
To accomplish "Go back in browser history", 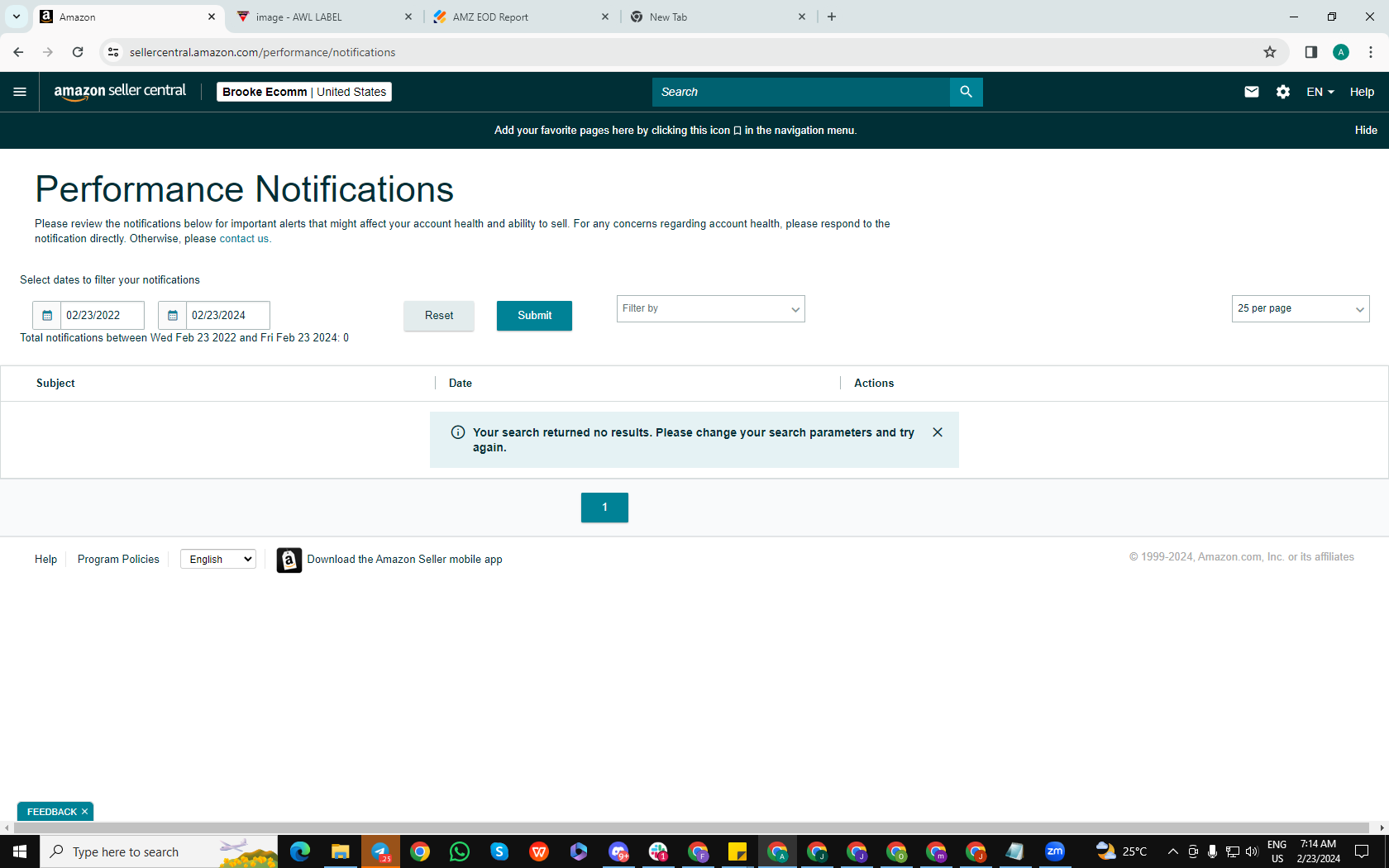I will [18, 52].
